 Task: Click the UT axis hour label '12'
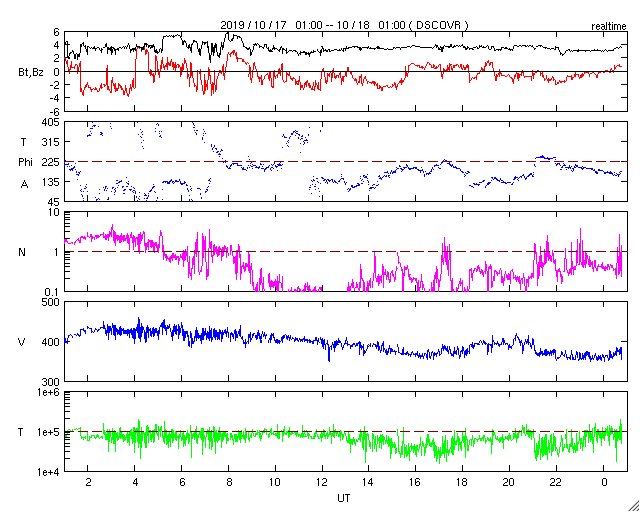tap(322, 481)
